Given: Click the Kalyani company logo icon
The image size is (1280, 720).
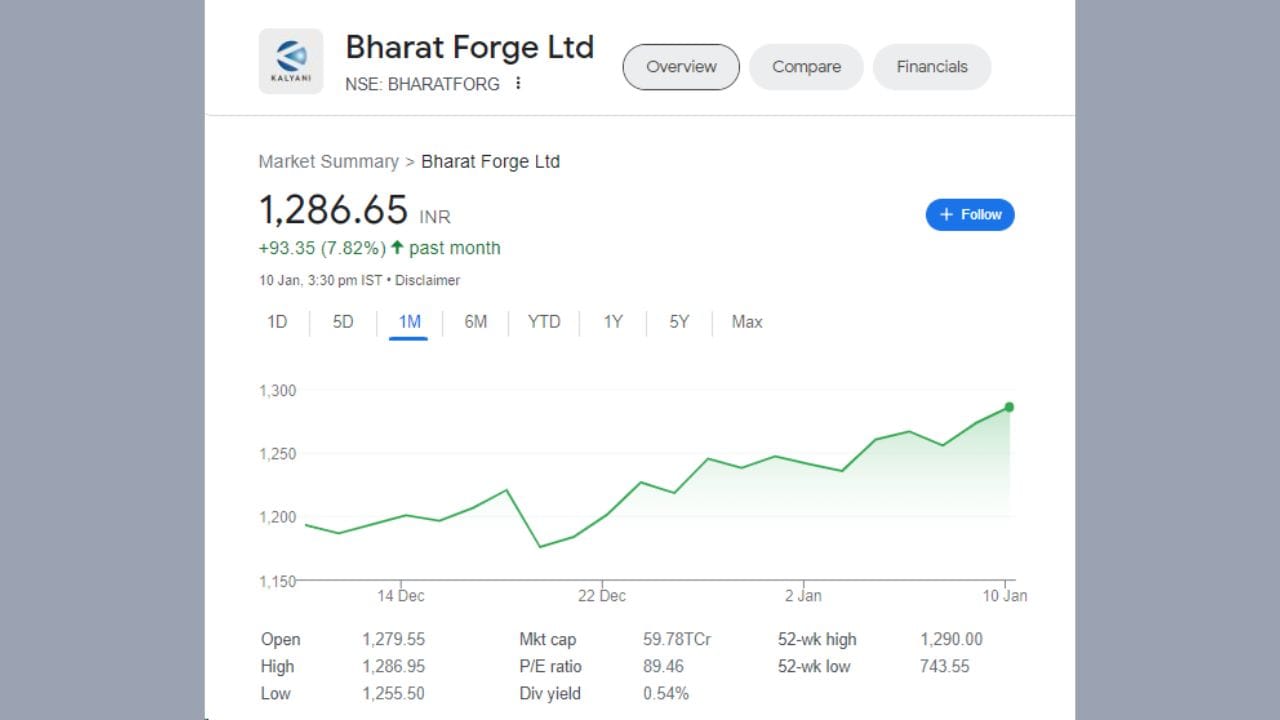Looking at the screenshot, I should click(291, 61).
